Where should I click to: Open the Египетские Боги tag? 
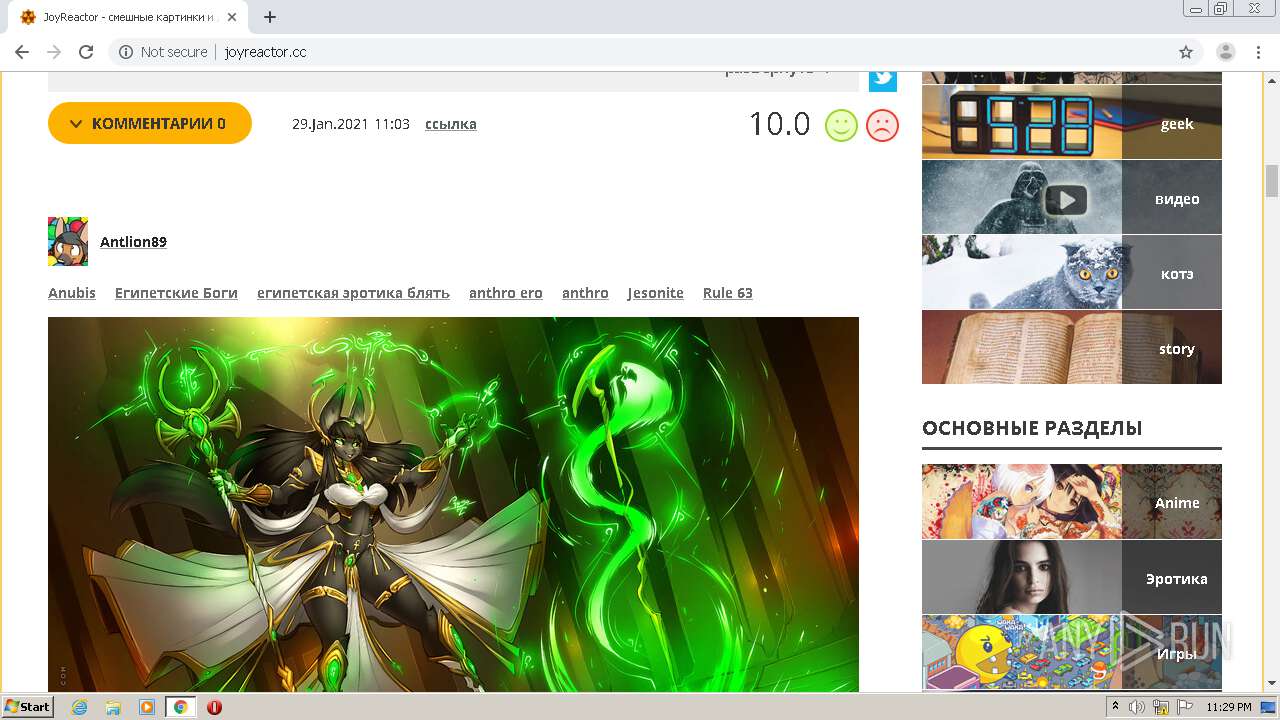[x=176, y=293]
